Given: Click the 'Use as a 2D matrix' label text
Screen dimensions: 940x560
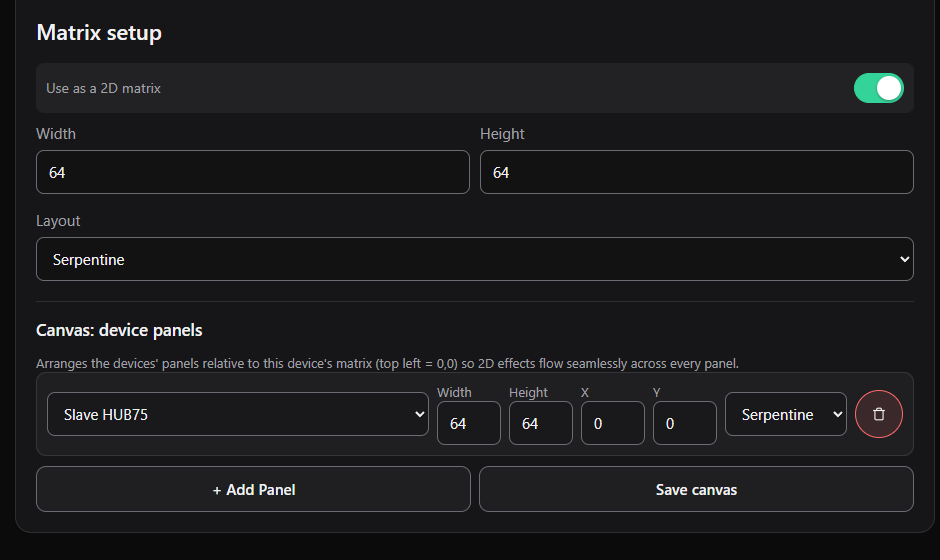Looking at the screenshot, I should pyautogui.click(x=103, y=89).
